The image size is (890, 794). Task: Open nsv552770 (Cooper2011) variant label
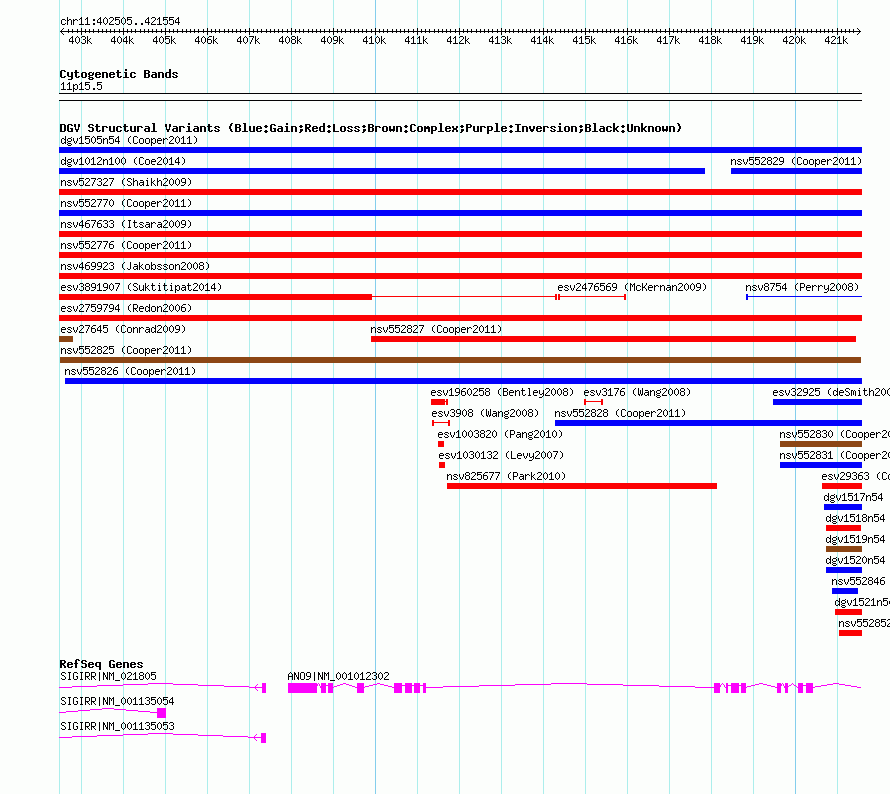pyautogui.click(x=126, y=203)
